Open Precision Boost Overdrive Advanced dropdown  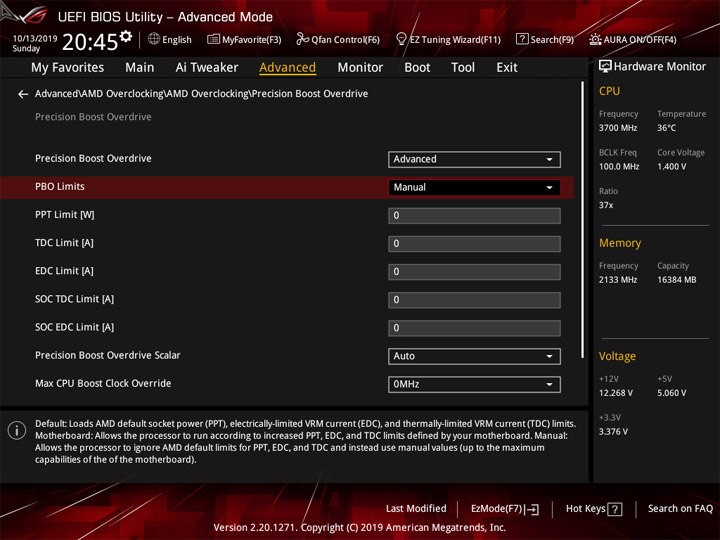point(474,159)
